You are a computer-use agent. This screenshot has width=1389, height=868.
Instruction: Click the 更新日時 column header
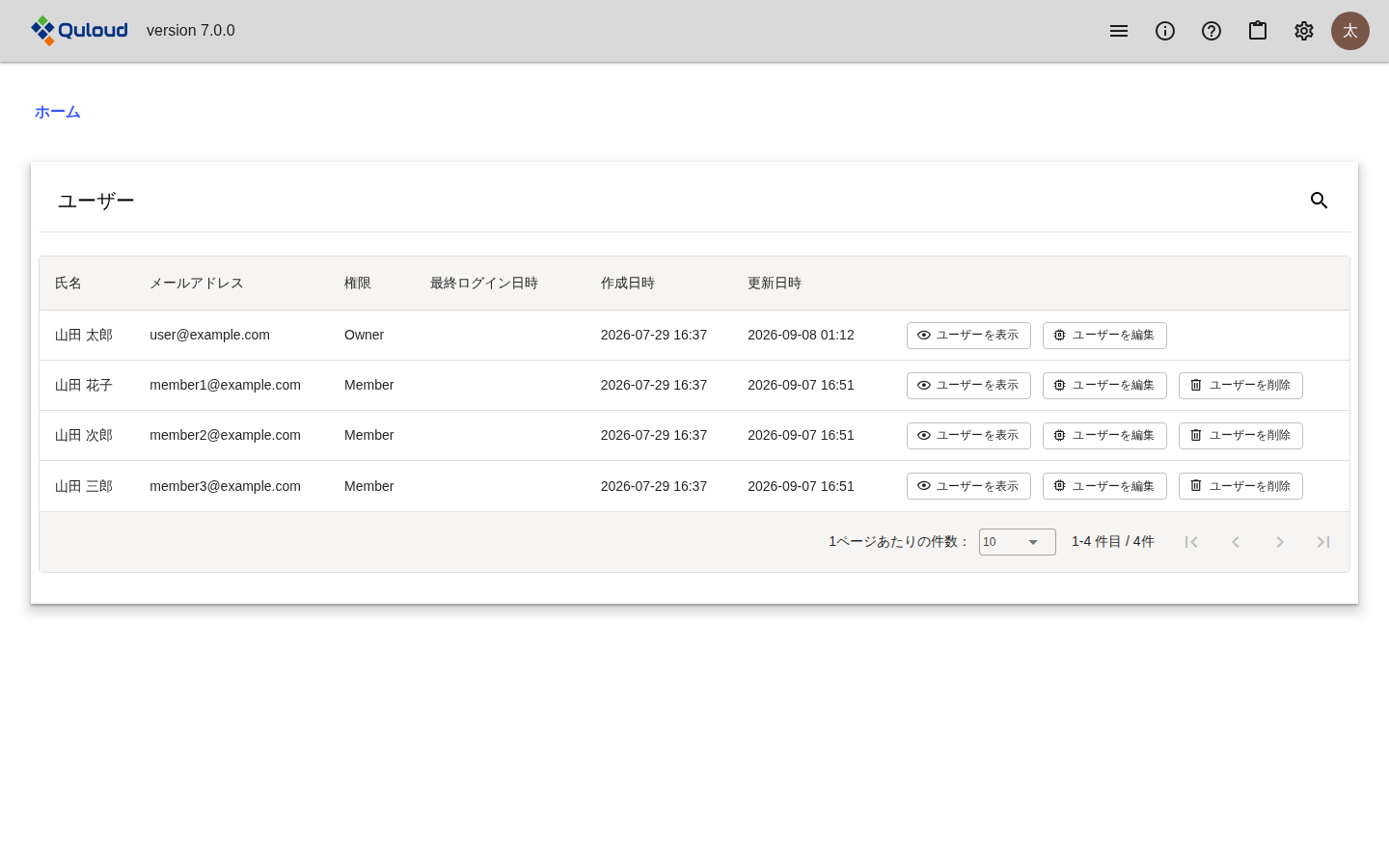(775, 284)
